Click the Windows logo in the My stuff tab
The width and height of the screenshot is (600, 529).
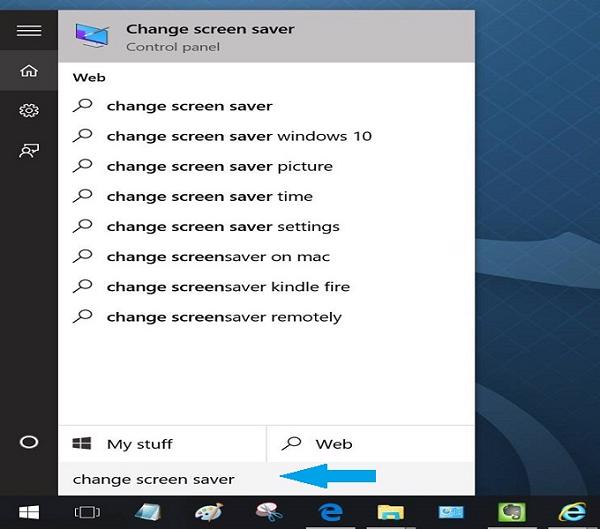(82, 443)
